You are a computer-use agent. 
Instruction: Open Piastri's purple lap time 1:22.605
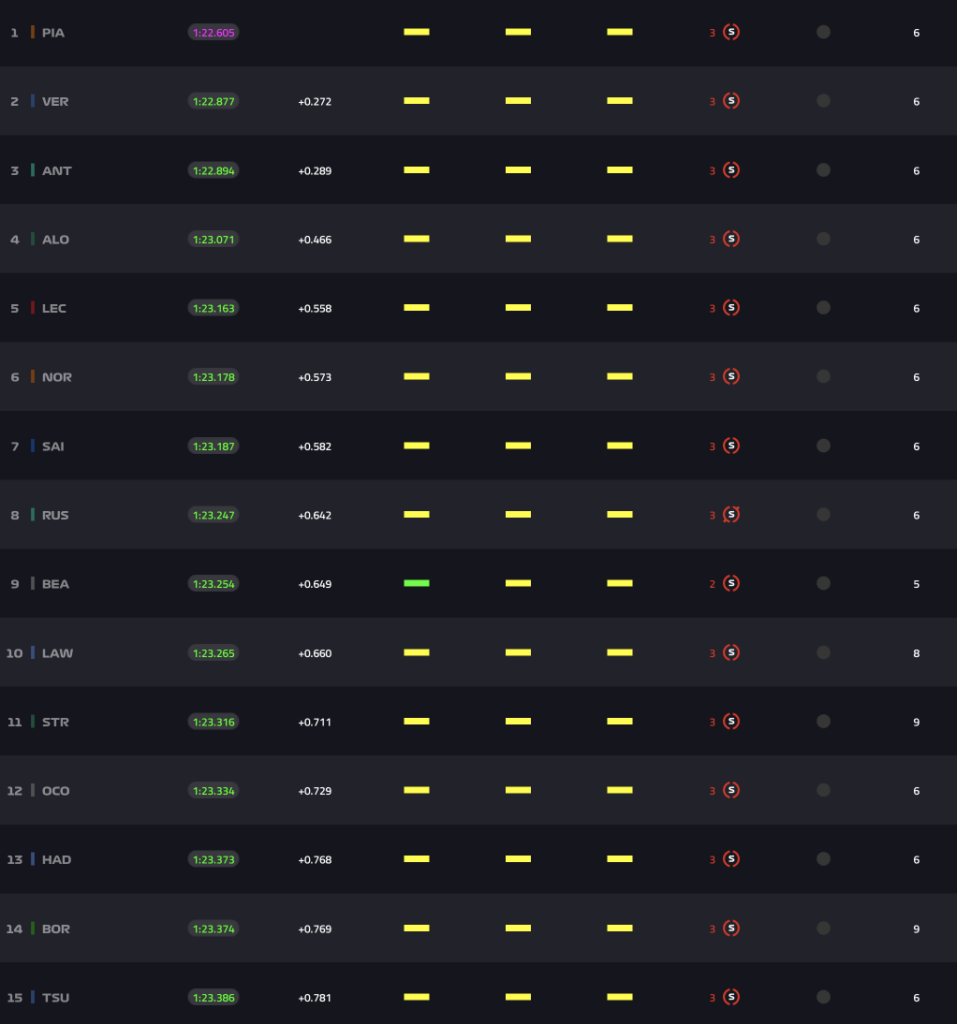tap(213, 31)
